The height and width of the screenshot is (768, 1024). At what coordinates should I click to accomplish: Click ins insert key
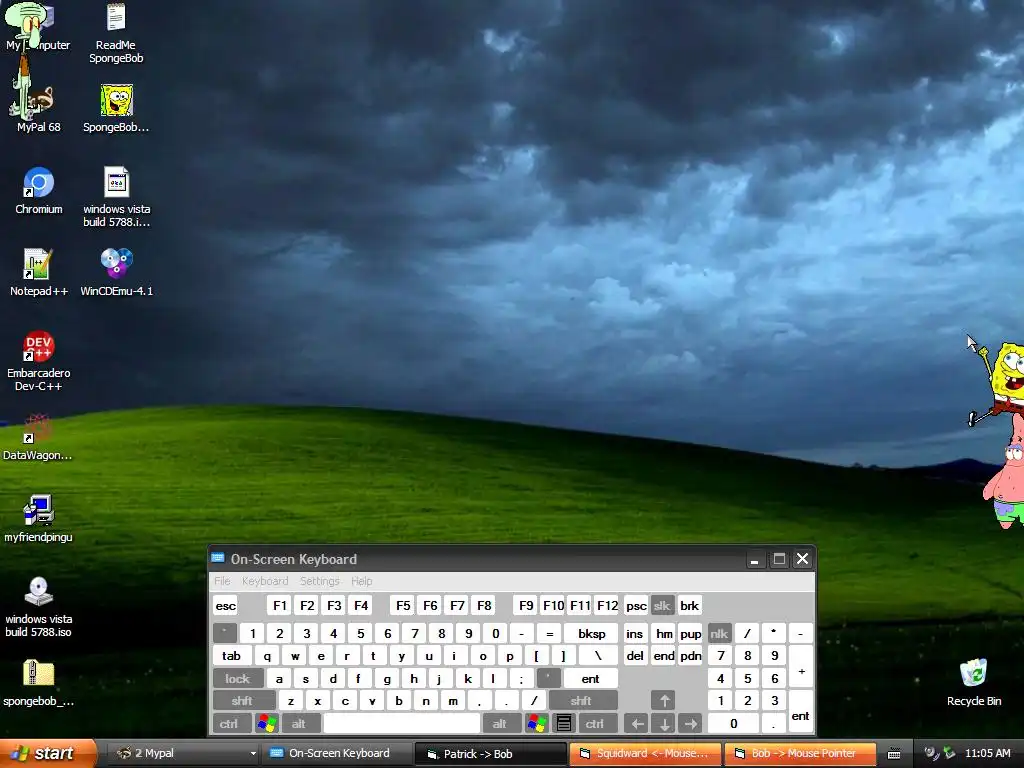point(635,633)
